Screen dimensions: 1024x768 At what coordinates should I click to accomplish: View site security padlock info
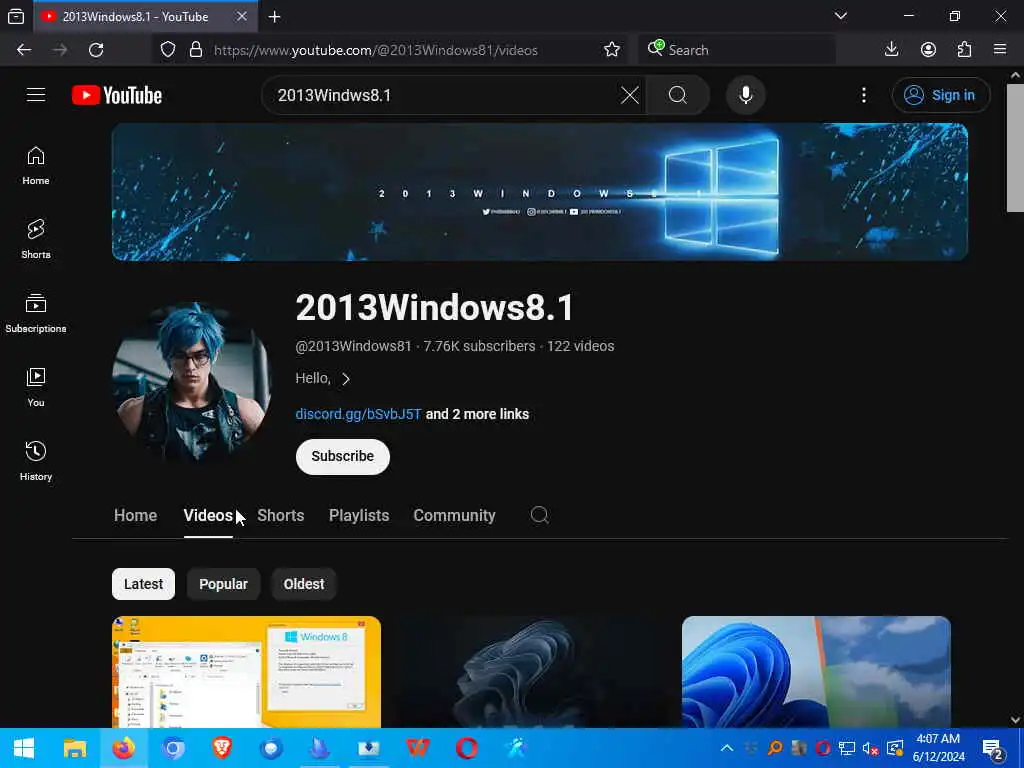point(195,50)
